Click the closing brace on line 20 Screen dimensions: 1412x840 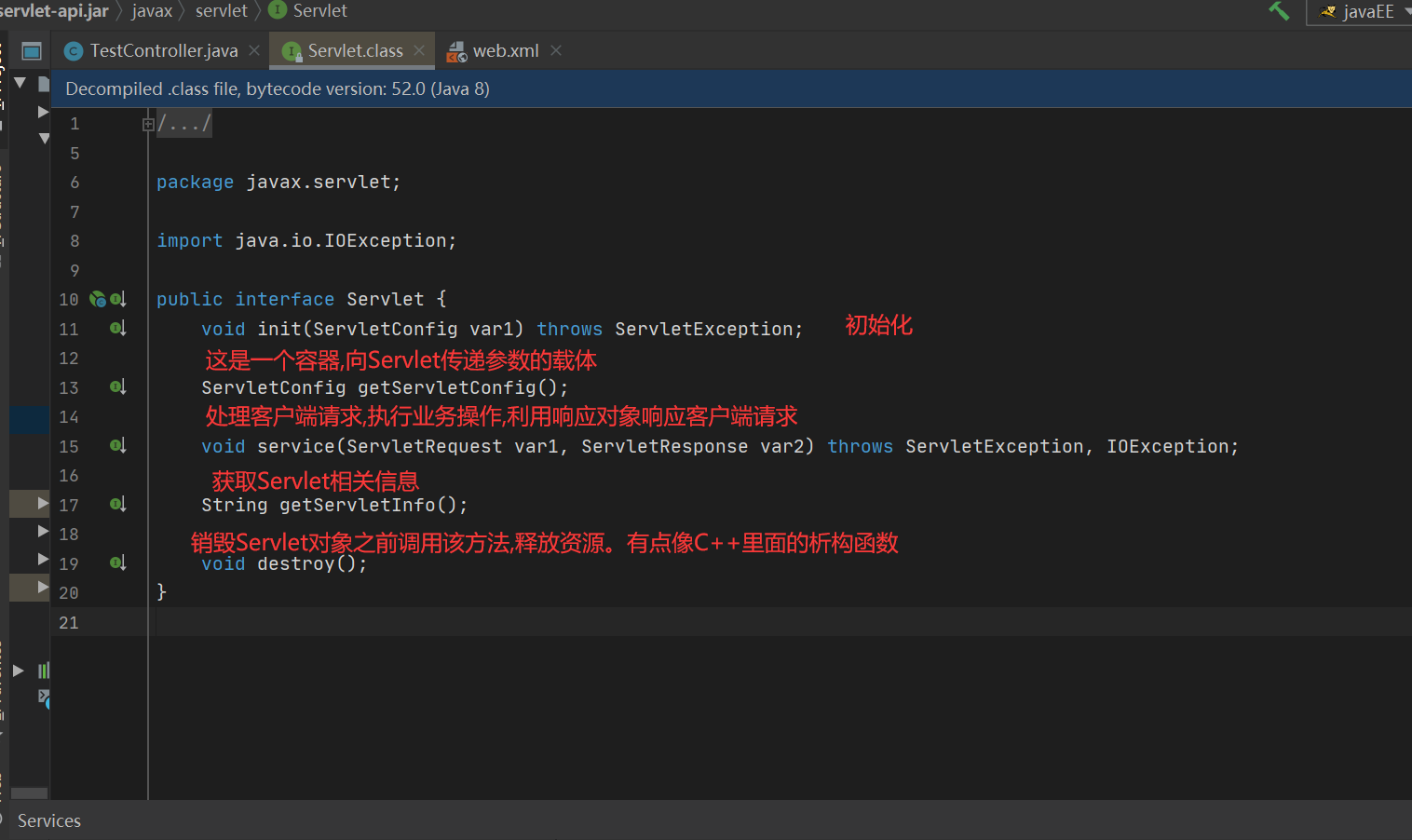pyautogui.click(x=161, y=592)
